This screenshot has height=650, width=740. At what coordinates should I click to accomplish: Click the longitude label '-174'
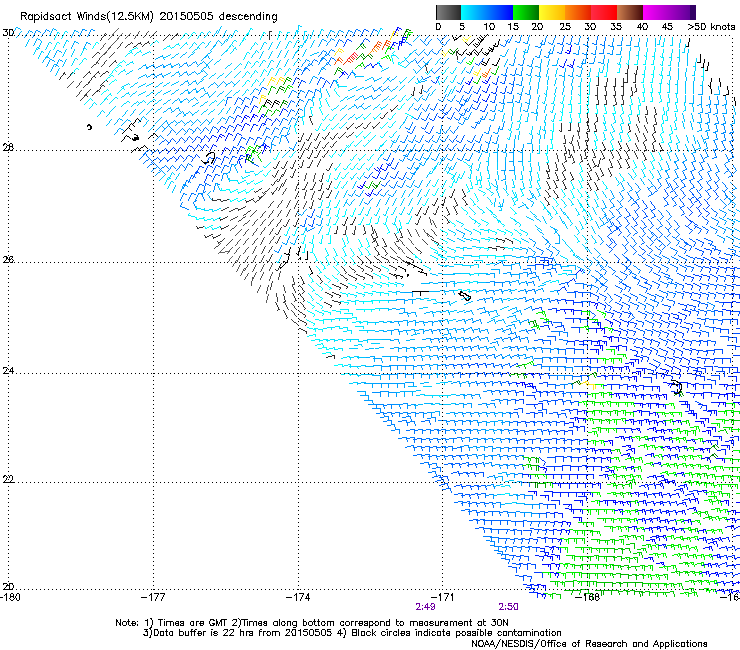(298, 597)
